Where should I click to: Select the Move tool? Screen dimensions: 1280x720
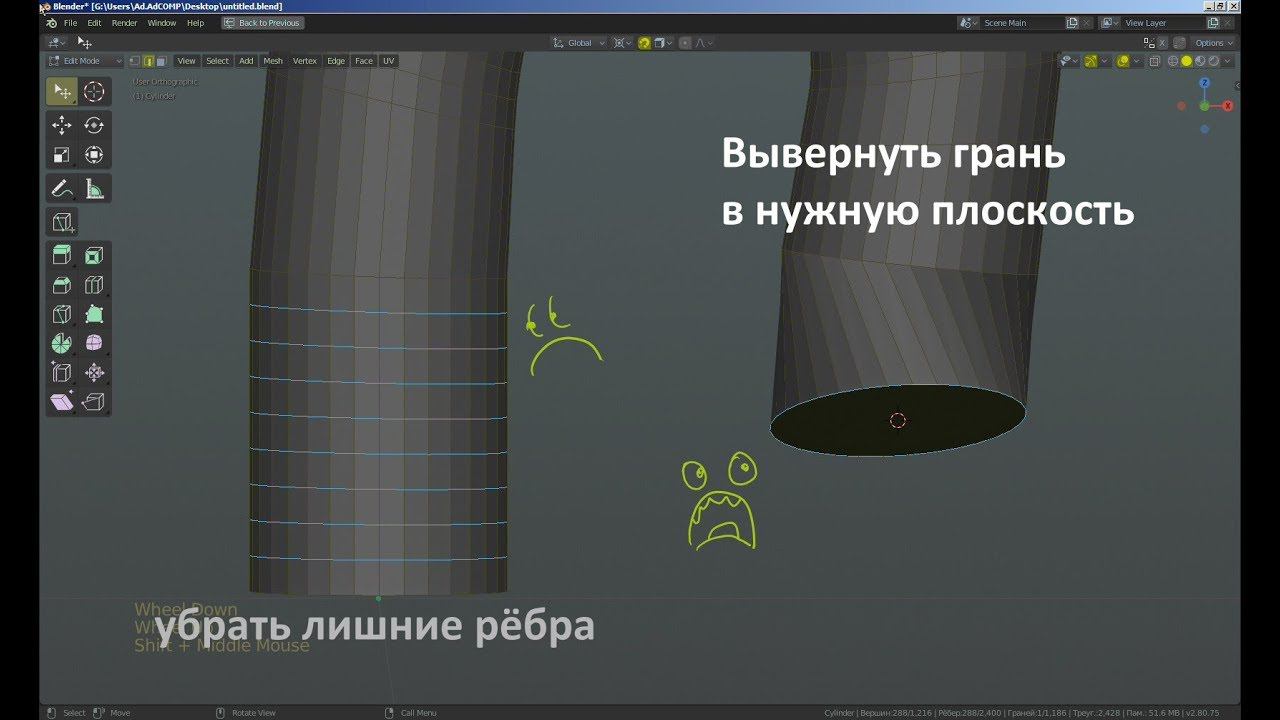62,125
